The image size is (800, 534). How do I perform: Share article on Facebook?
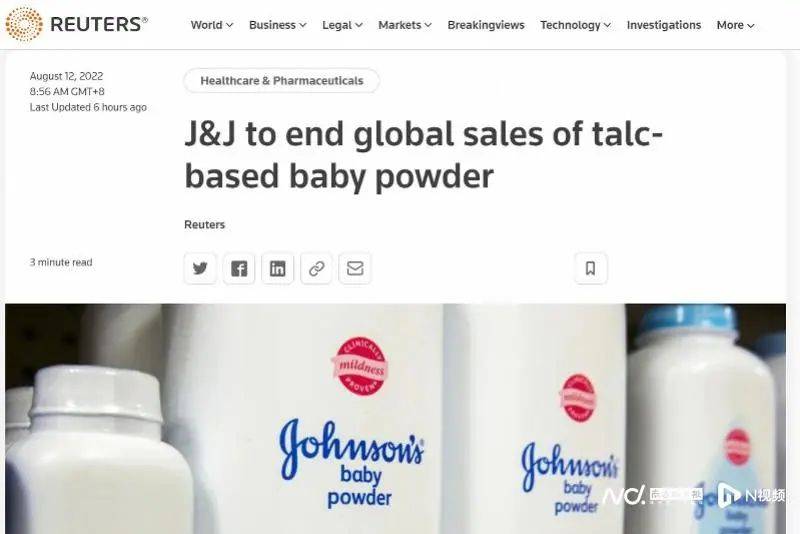239,268
